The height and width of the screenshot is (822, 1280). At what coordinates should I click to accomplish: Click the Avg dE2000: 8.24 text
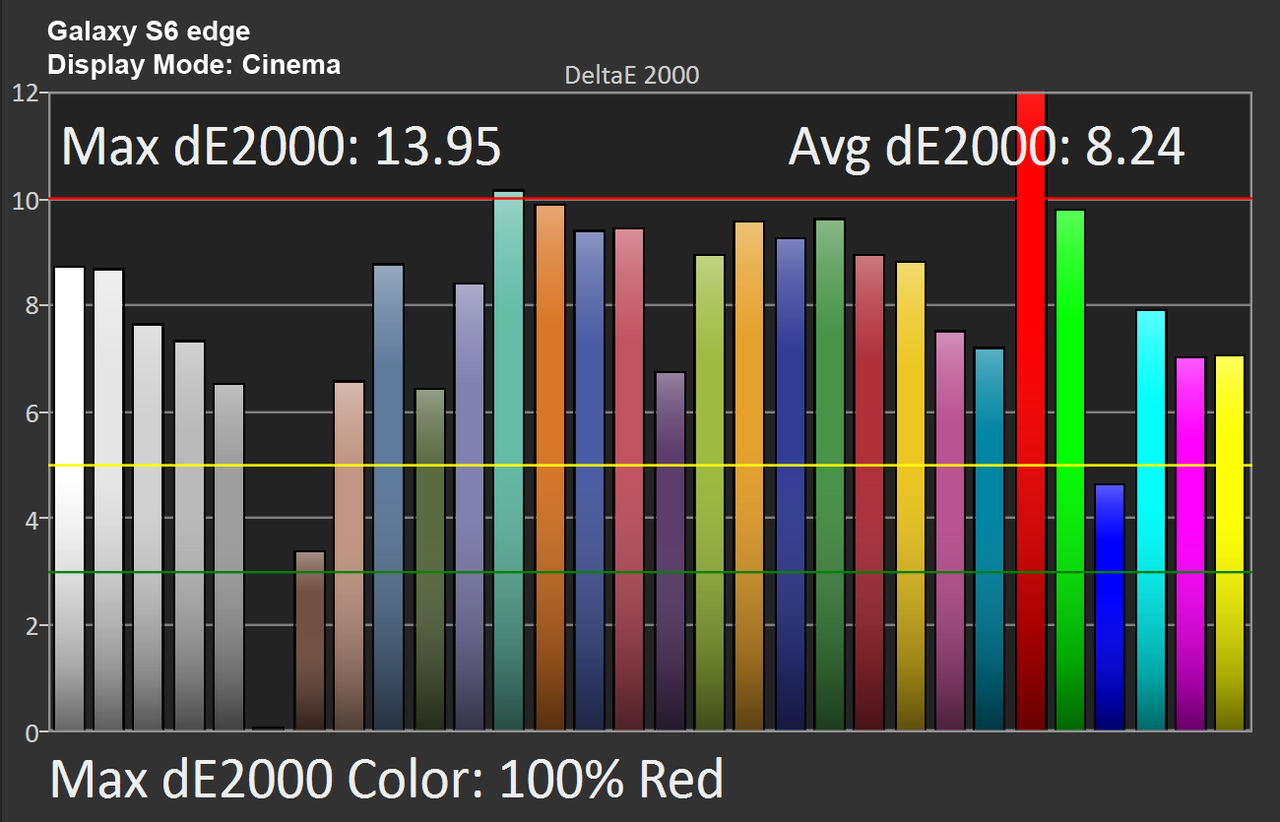point(987,148)
